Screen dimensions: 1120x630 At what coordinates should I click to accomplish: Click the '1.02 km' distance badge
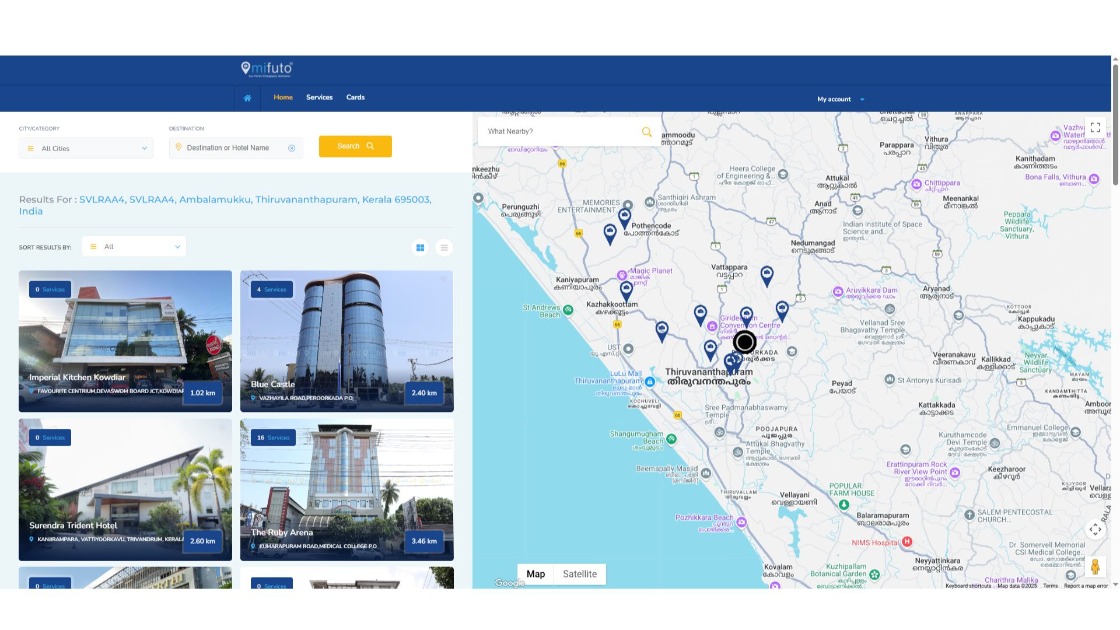tap(203, 393)
